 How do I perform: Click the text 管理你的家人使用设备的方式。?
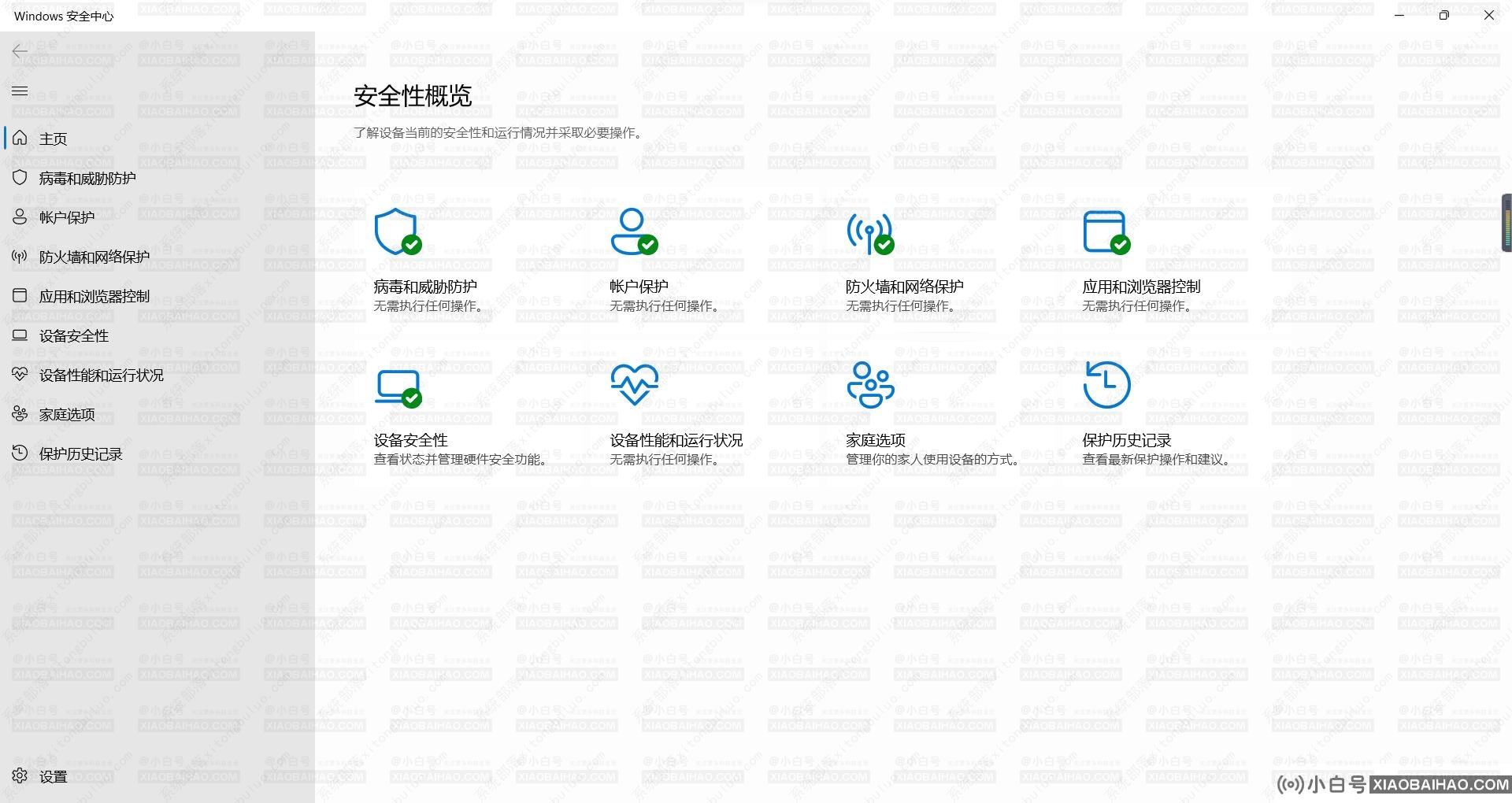(934, 459)
